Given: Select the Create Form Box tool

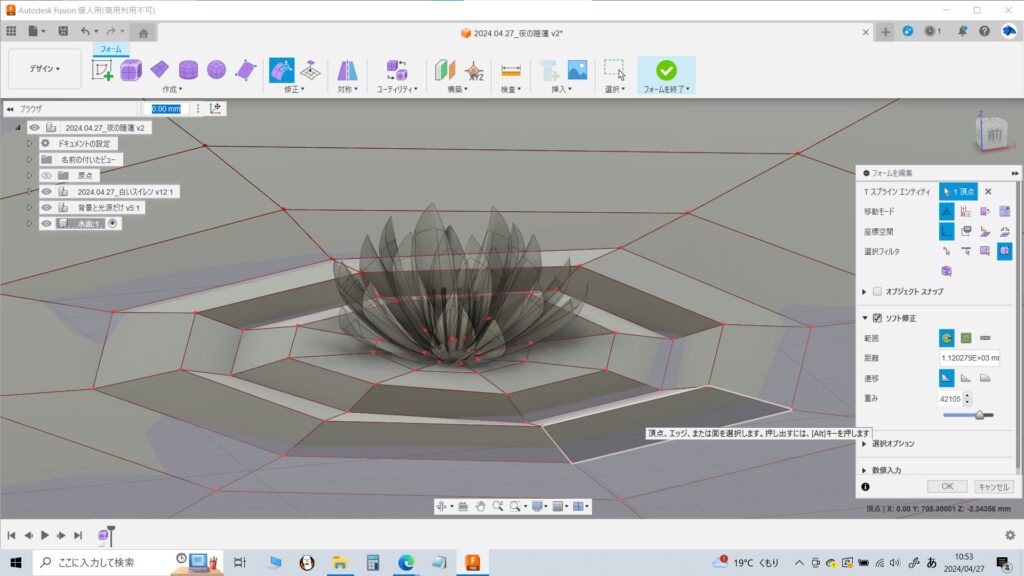Looking at the screenshot, I should point(131,70).
